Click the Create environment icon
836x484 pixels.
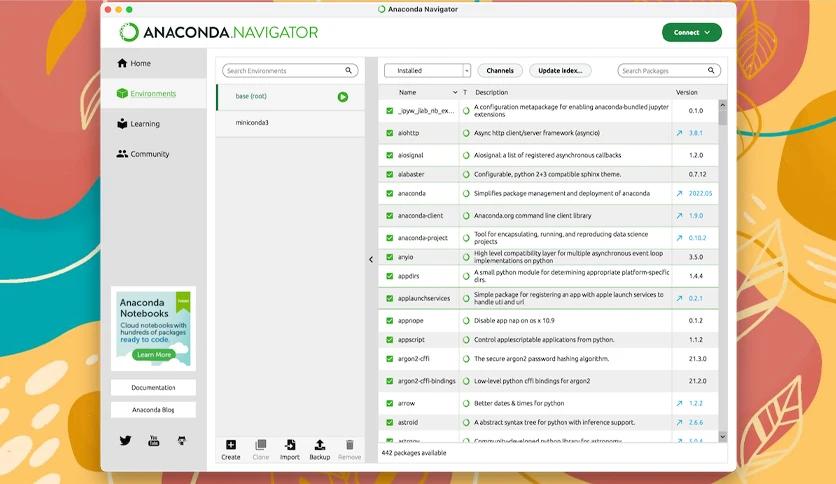(x=231, y=445)
